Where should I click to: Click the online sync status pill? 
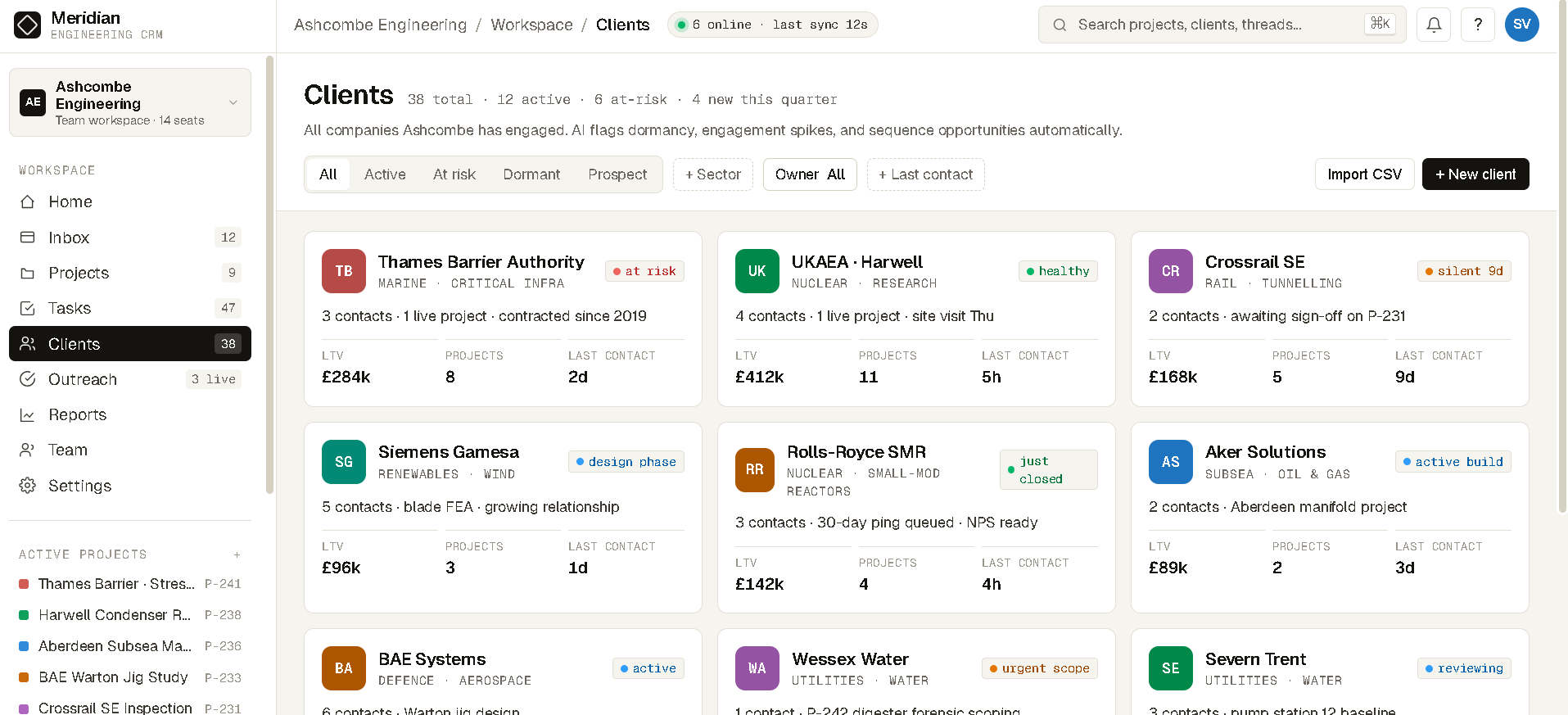(x=773, y=25)
